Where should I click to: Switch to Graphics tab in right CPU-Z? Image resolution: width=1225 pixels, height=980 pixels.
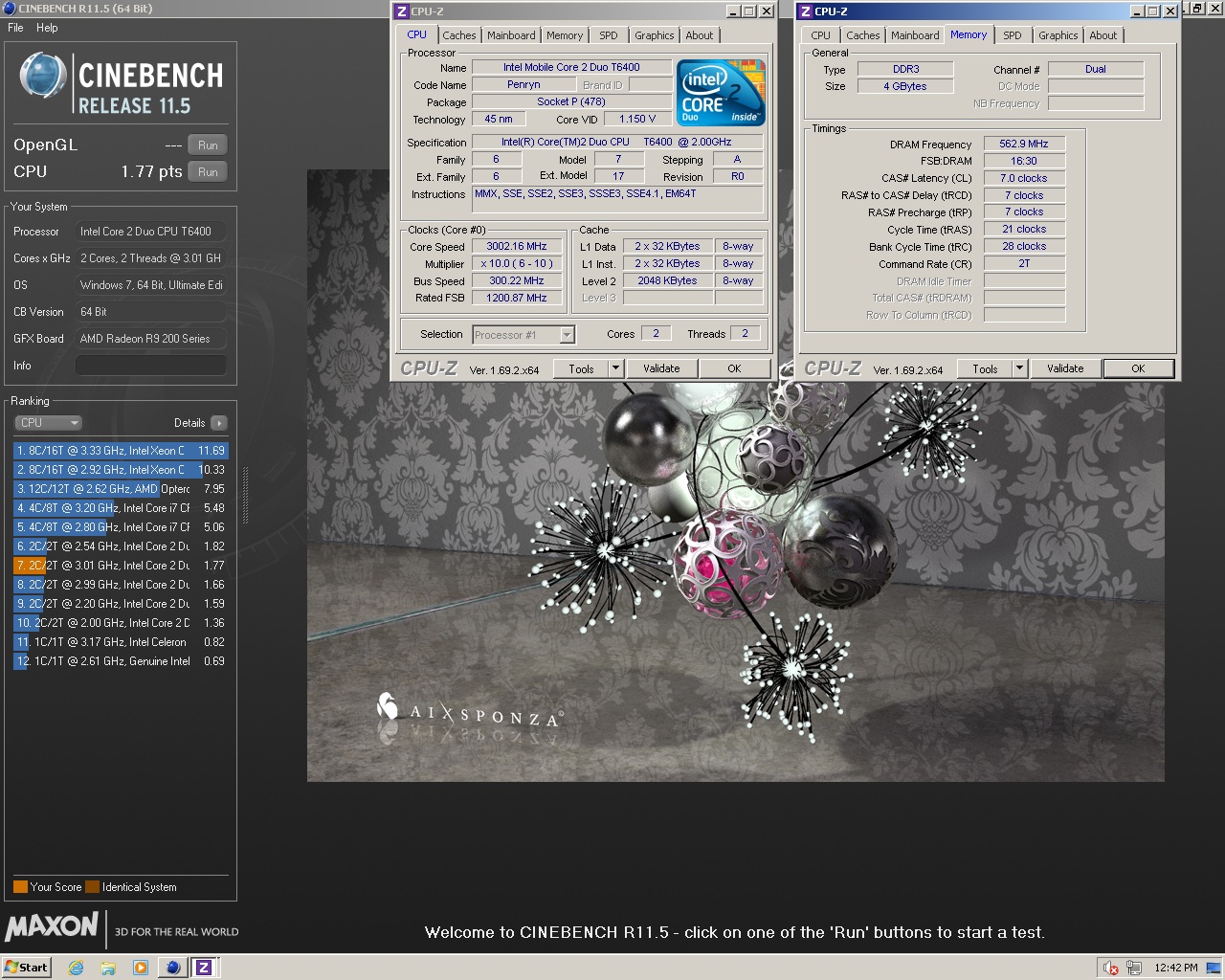[x=1058, y=35]
